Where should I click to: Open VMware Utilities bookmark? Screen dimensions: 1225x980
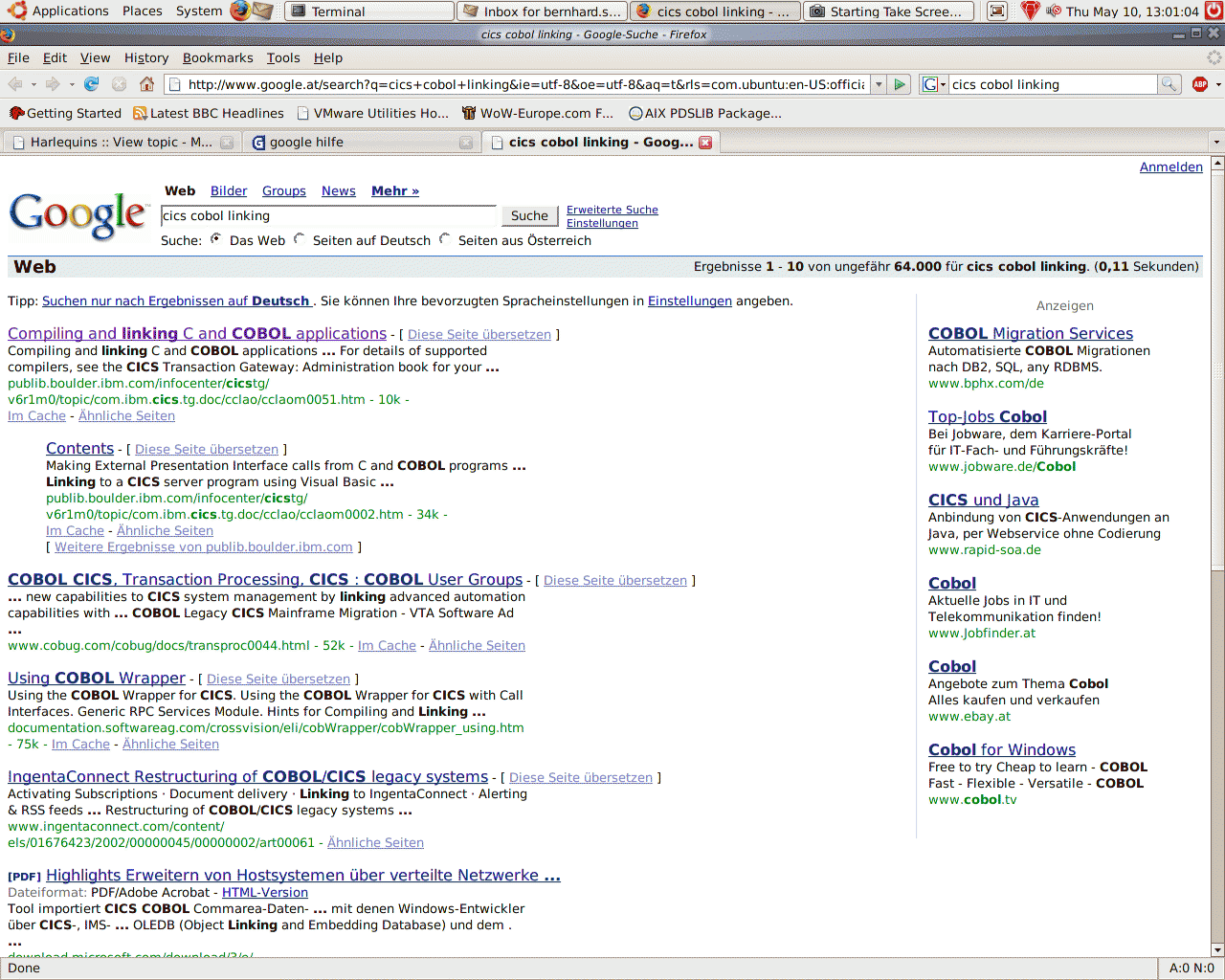coord(372,113)
